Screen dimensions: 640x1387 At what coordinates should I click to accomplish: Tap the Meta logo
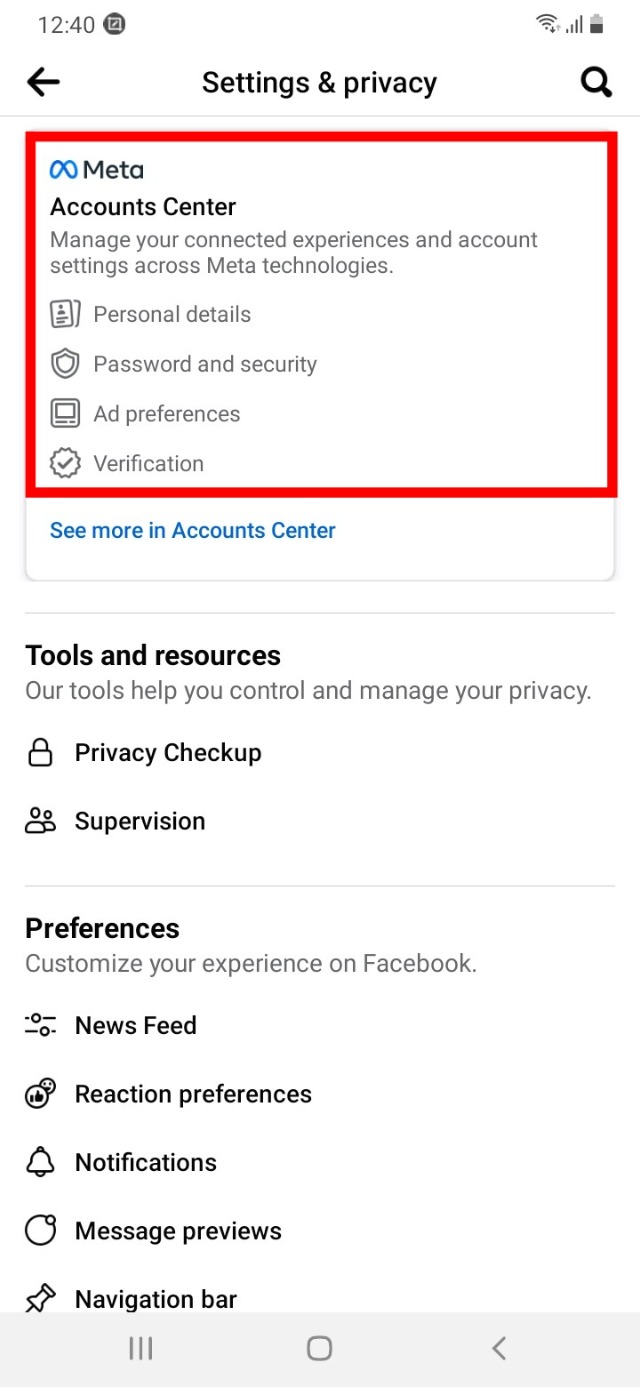[97, 170]
